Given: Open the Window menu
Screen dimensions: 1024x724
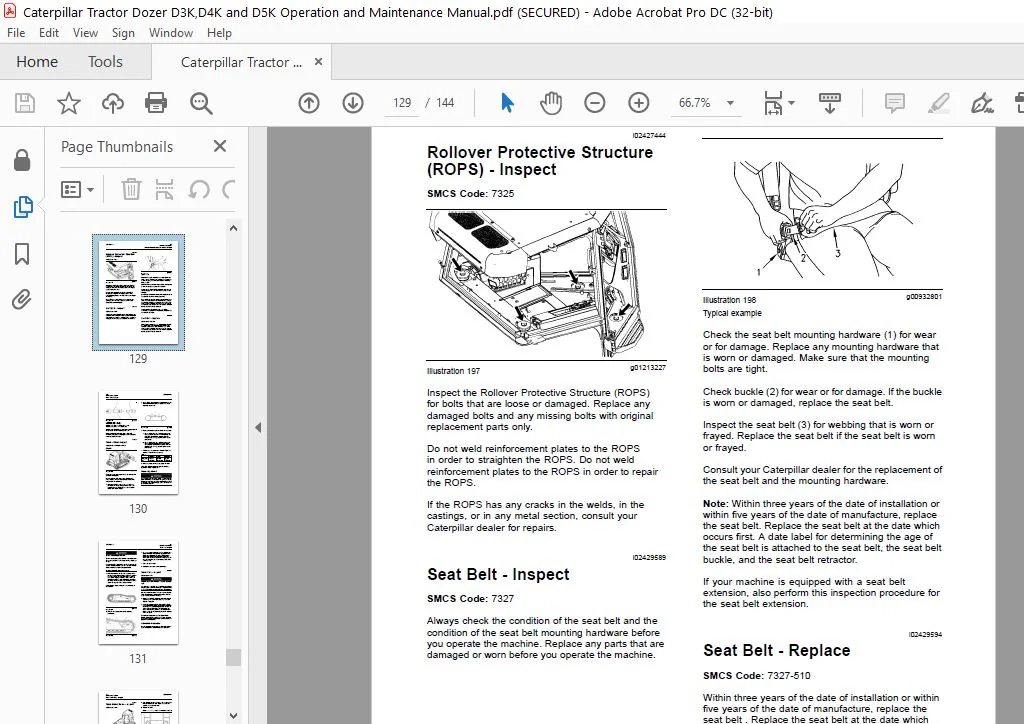Looking at the screenshot, I should [170, 33].
